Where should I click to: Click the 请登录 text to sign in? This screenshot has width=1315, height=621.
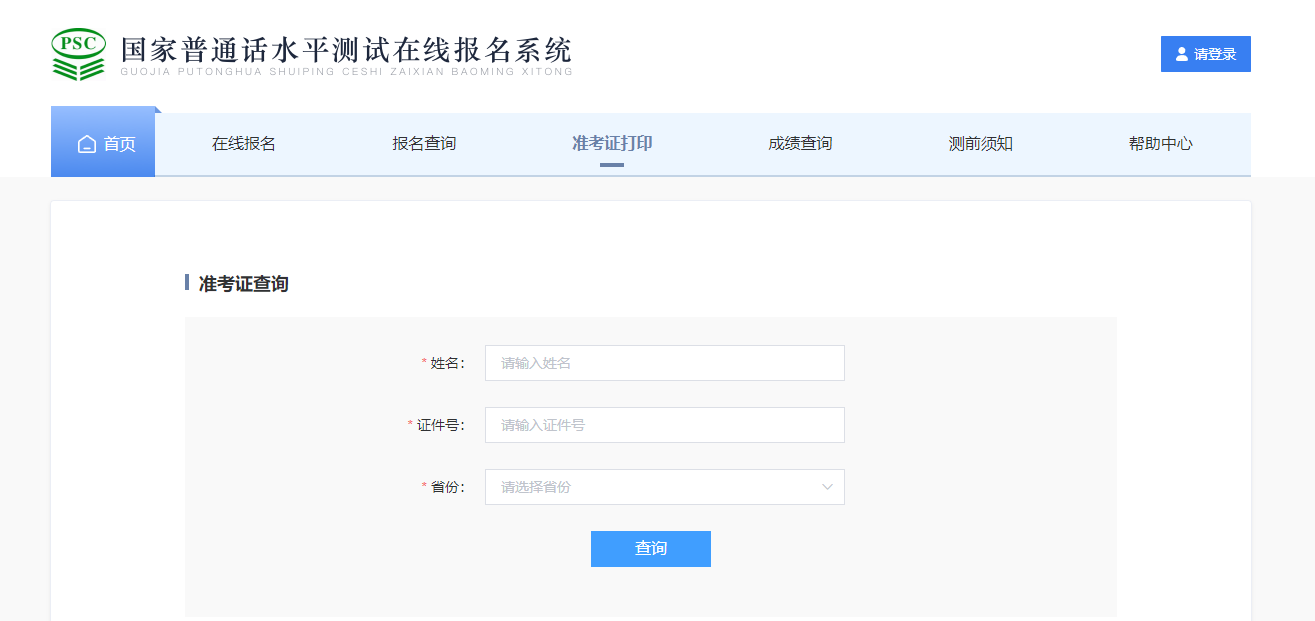[1215, 55]
